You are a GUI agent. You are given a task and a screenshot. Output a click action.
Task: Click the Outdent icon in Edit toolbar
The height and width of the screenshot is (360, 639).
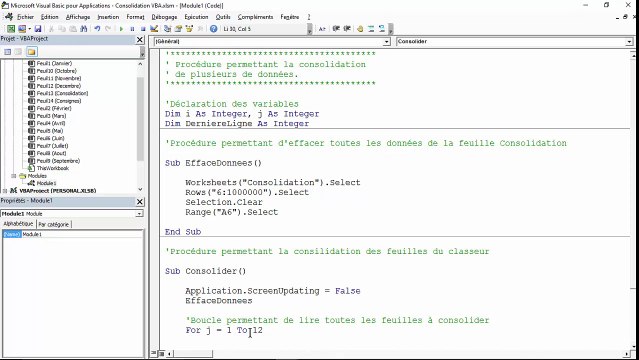click(347, 29)
